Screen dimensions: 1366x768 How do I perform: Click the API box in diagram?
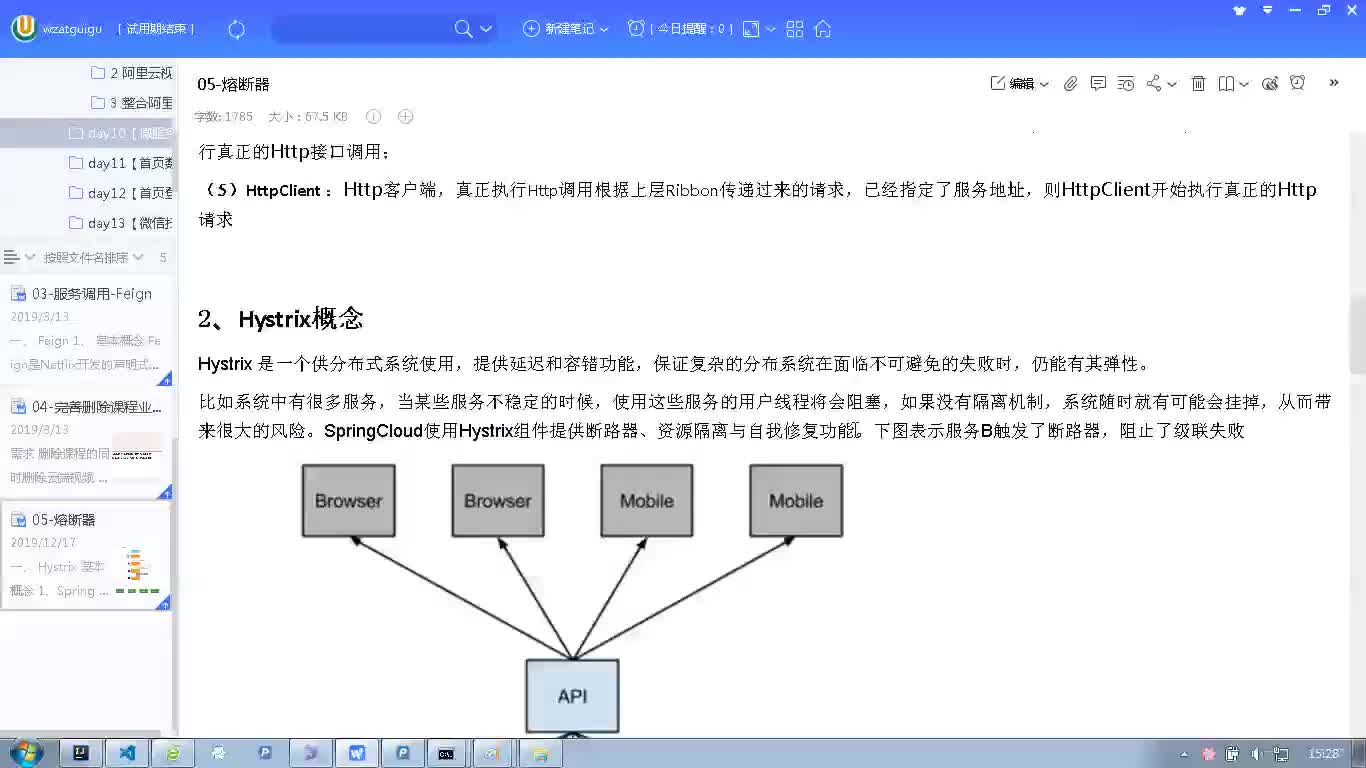tap(572, 696)
